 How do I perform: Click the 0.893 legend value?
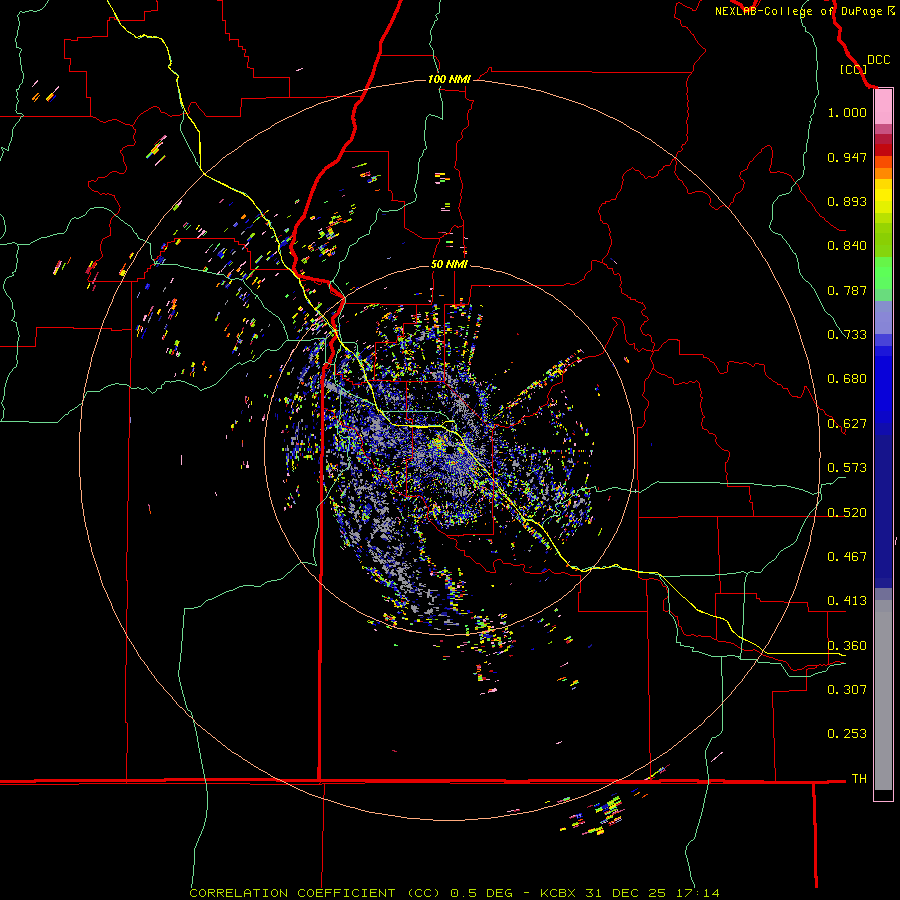click(847, 201)
